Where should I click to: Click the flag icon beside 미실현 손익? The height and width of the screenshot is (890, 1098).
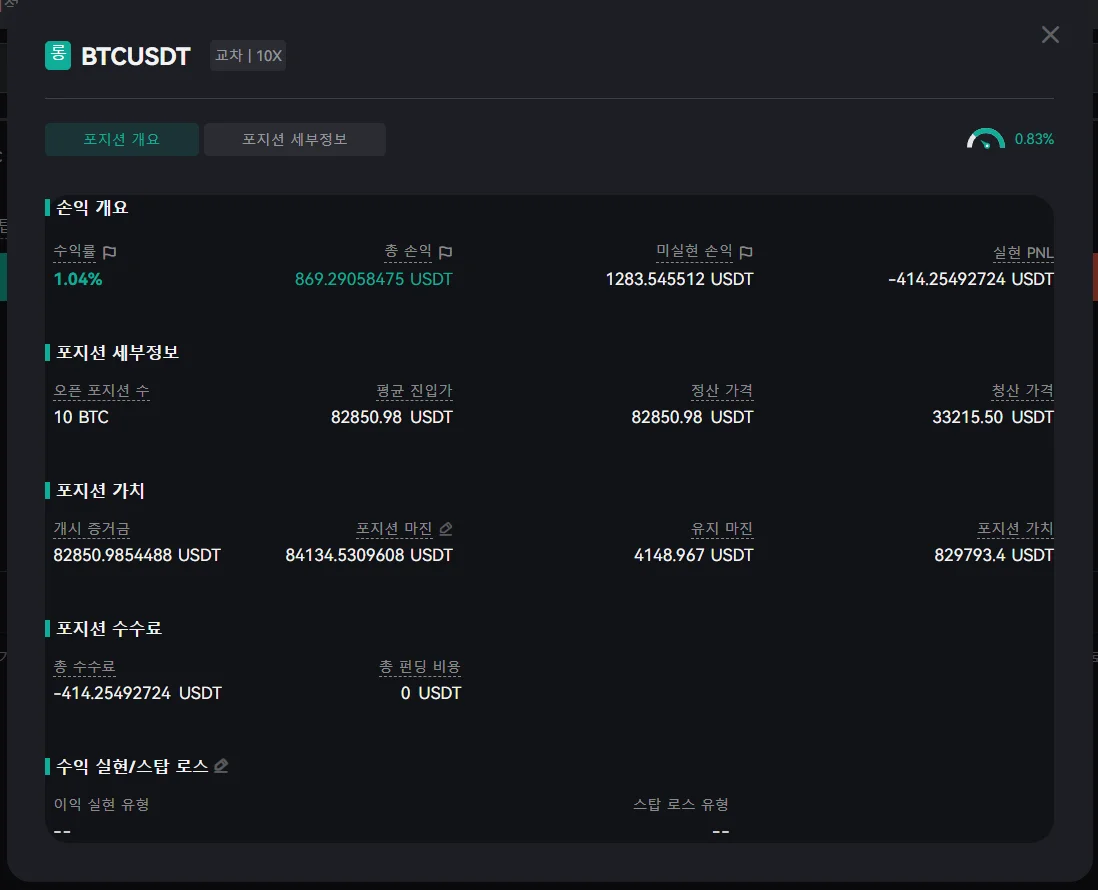pyautogui.click(x=746, y=252)
